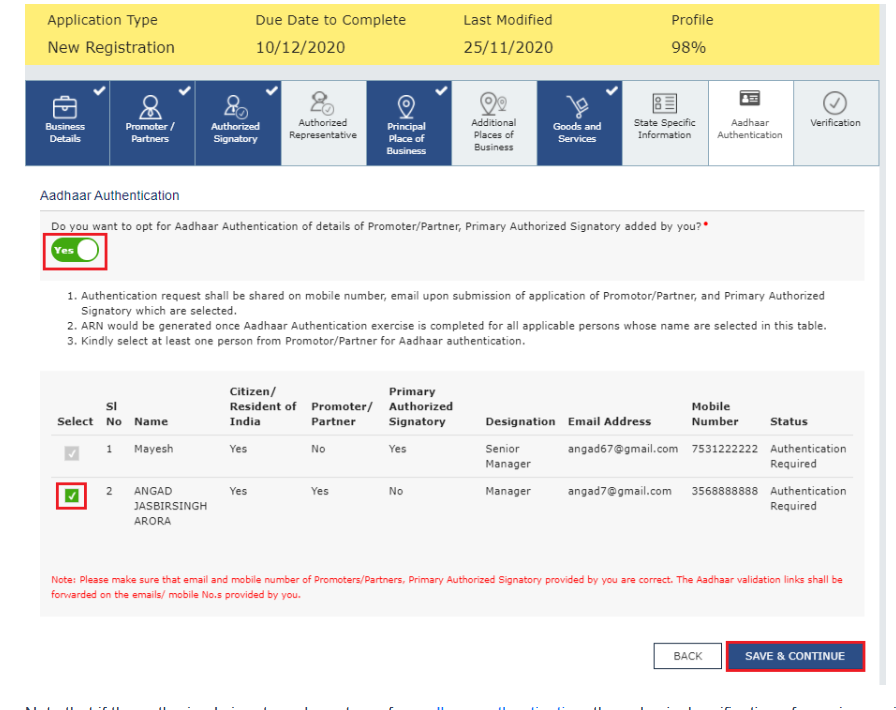Viewport: 896px width, 710px height.
Task: Click the BACK button
Action: pos(687,656)
